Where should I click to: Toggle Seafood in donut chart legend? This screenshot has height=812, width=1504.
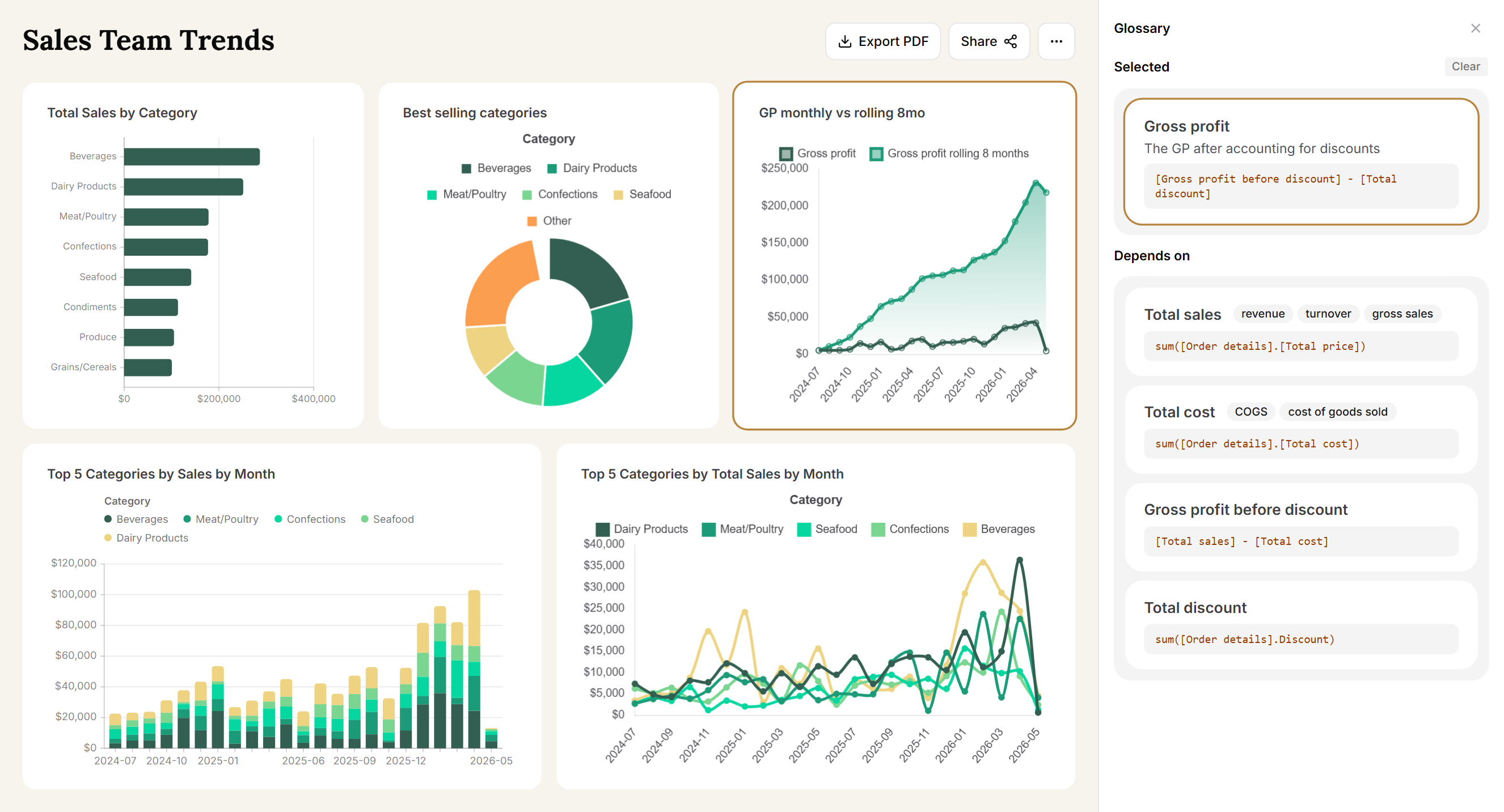642,194
